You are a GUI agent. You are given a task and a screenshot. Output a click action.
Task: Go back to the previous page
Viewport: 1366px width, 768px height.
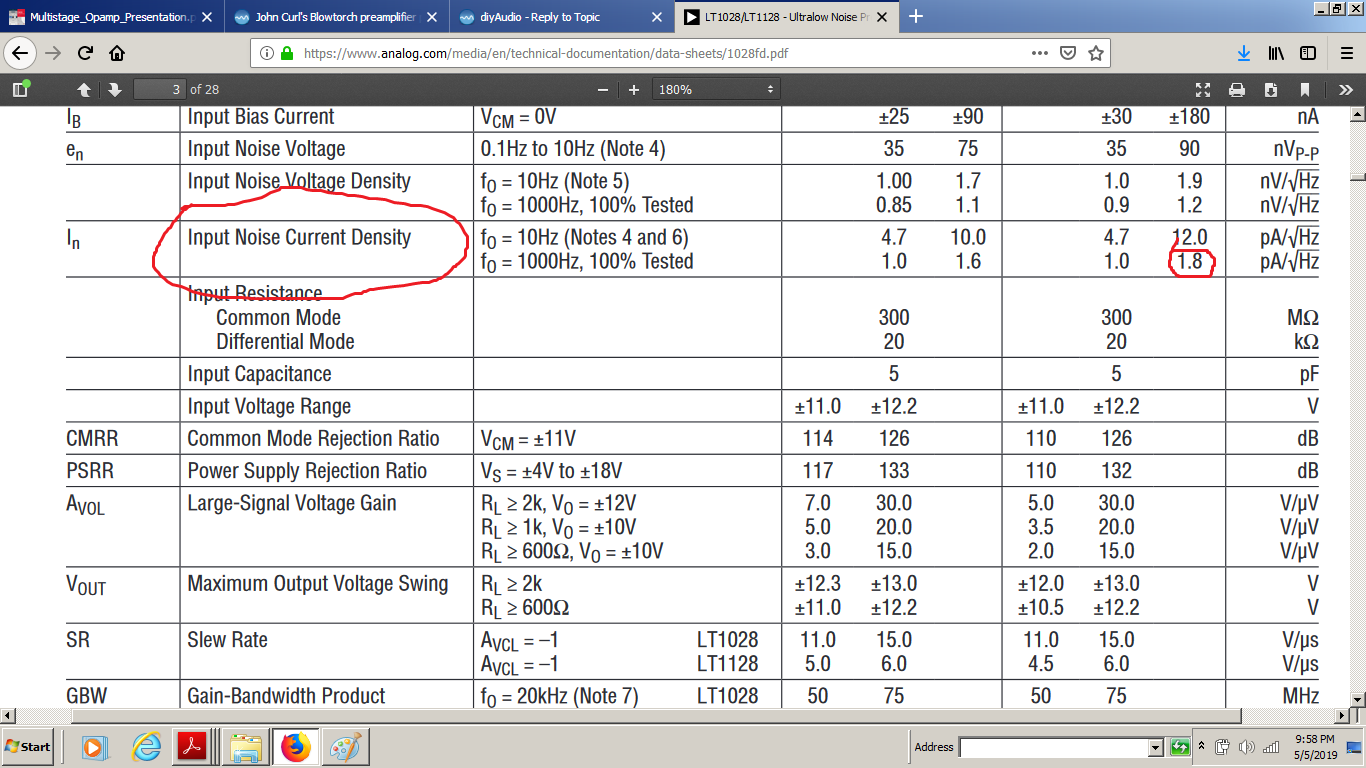point(22,53)
